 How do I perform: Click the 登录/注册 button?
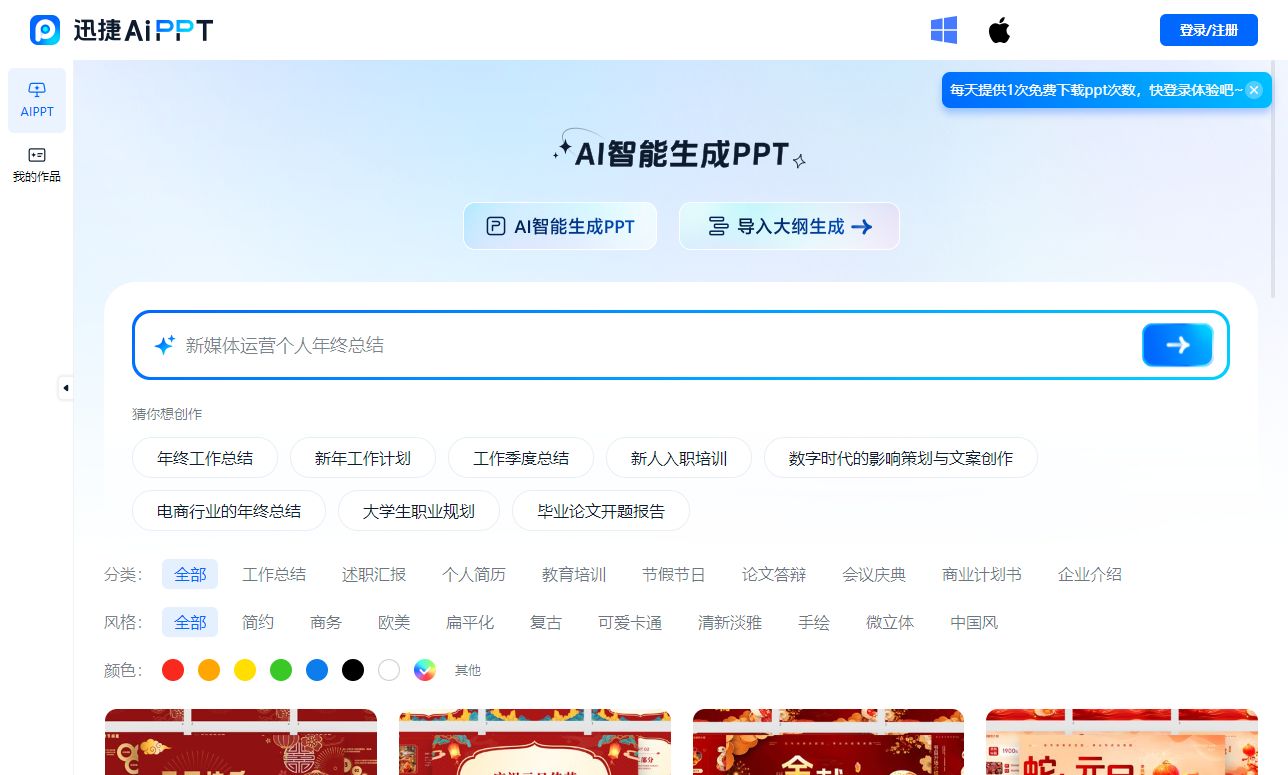[1208, 30]
